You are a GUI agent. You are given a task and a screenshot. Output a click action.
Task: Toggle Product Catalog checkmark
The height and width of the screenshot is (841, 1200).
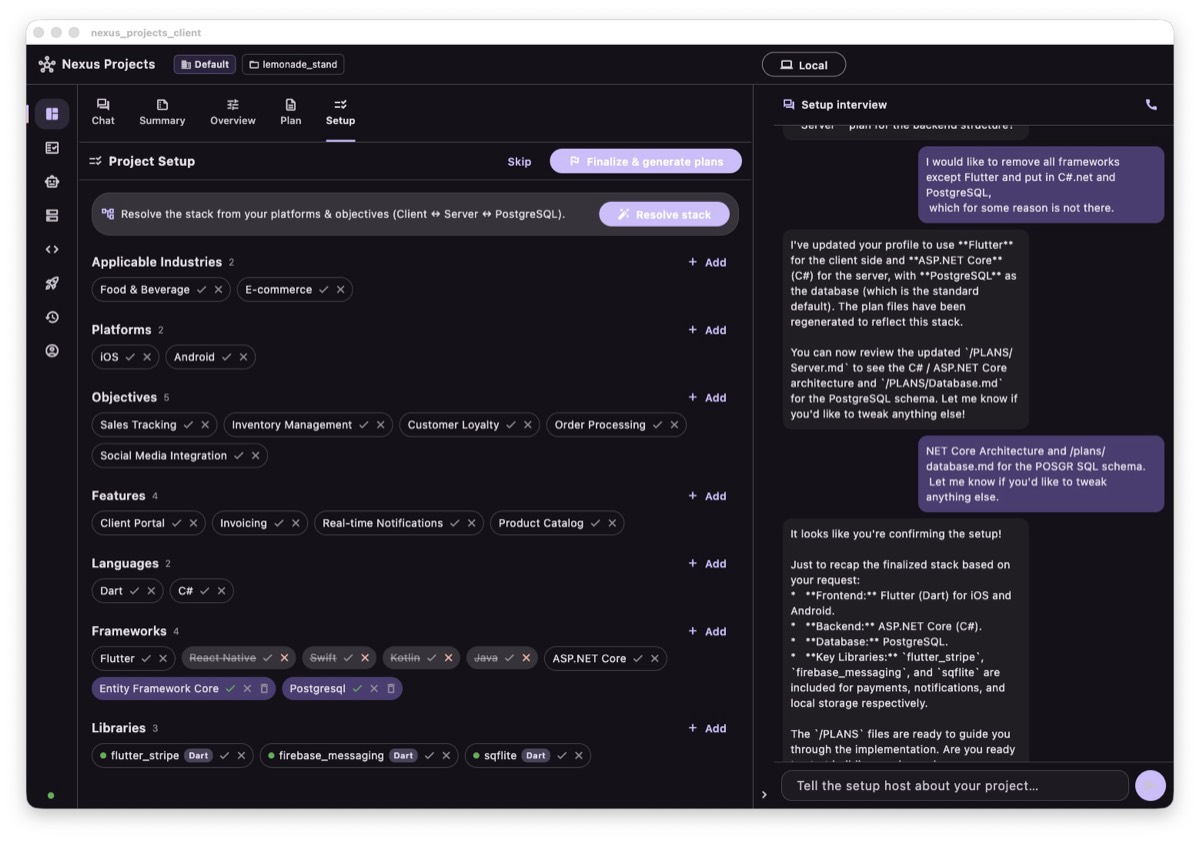[595, 523]
